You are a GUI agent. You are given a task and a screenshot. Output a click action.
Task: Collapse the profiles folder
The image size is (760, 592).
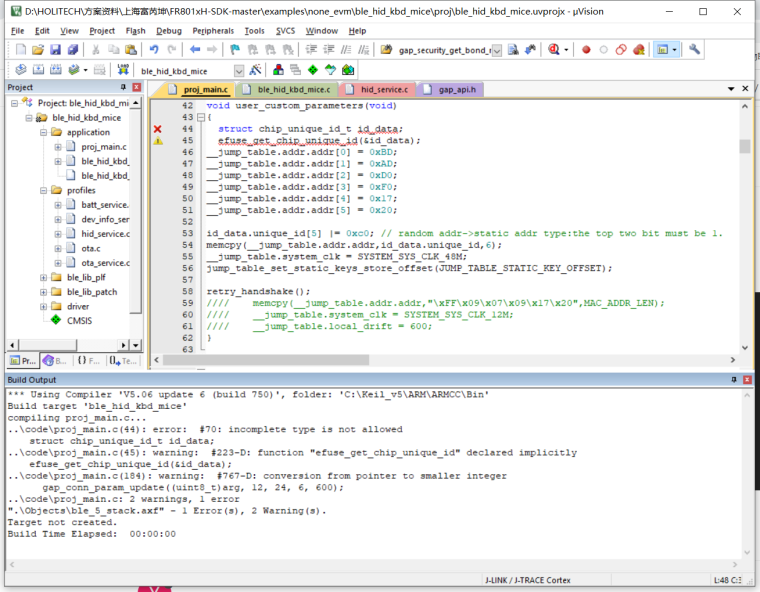pyautogui.click(x=44, y=191)
